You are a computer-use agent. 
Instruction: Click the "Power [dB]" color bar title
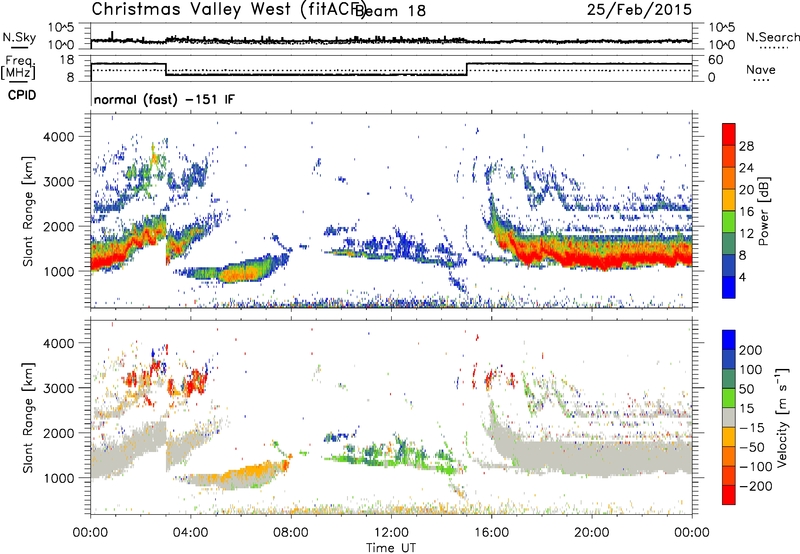tap(764, 211)
